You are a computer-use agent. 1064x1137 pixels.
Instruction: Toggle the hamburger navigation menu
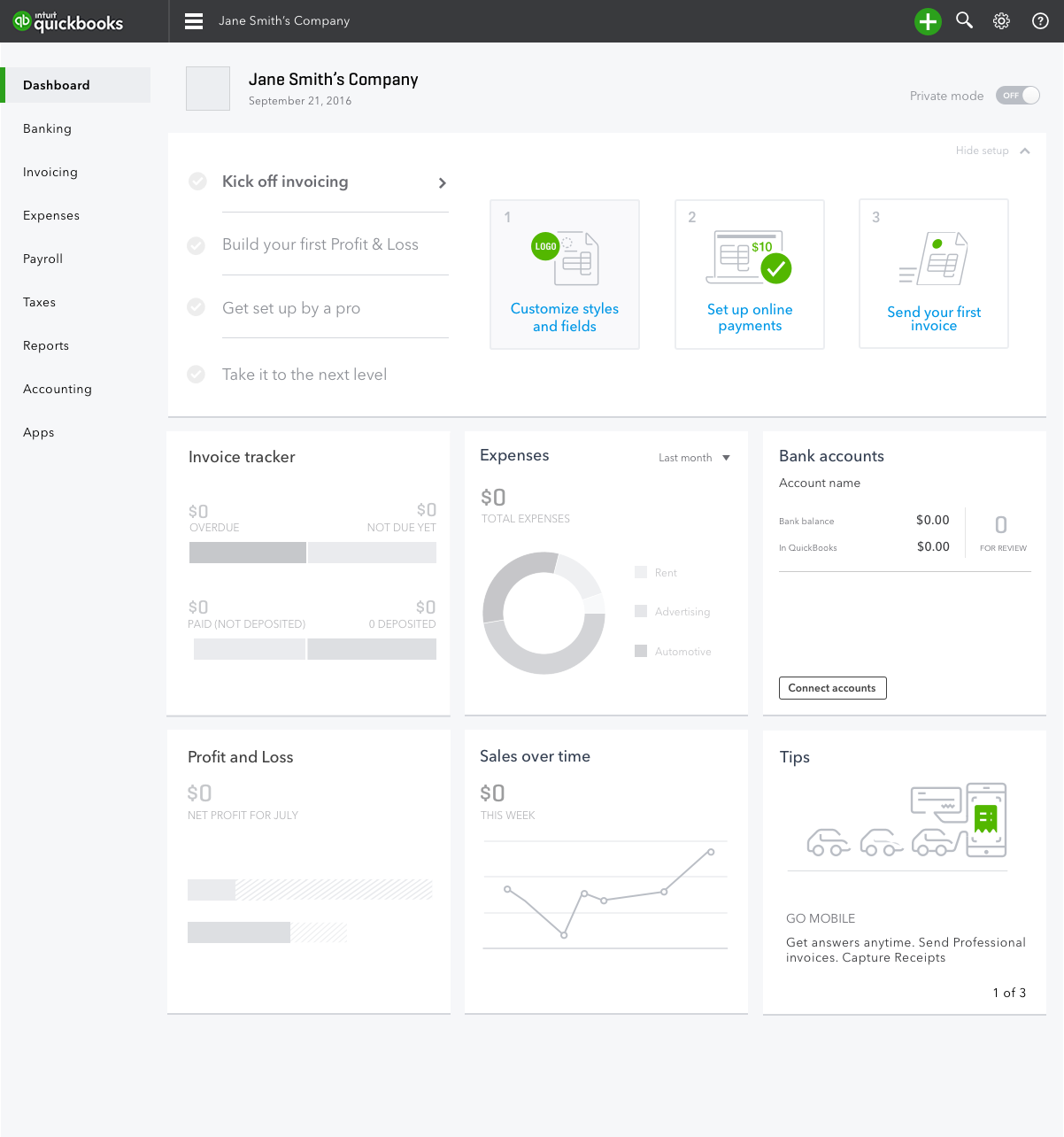point(194,21)
